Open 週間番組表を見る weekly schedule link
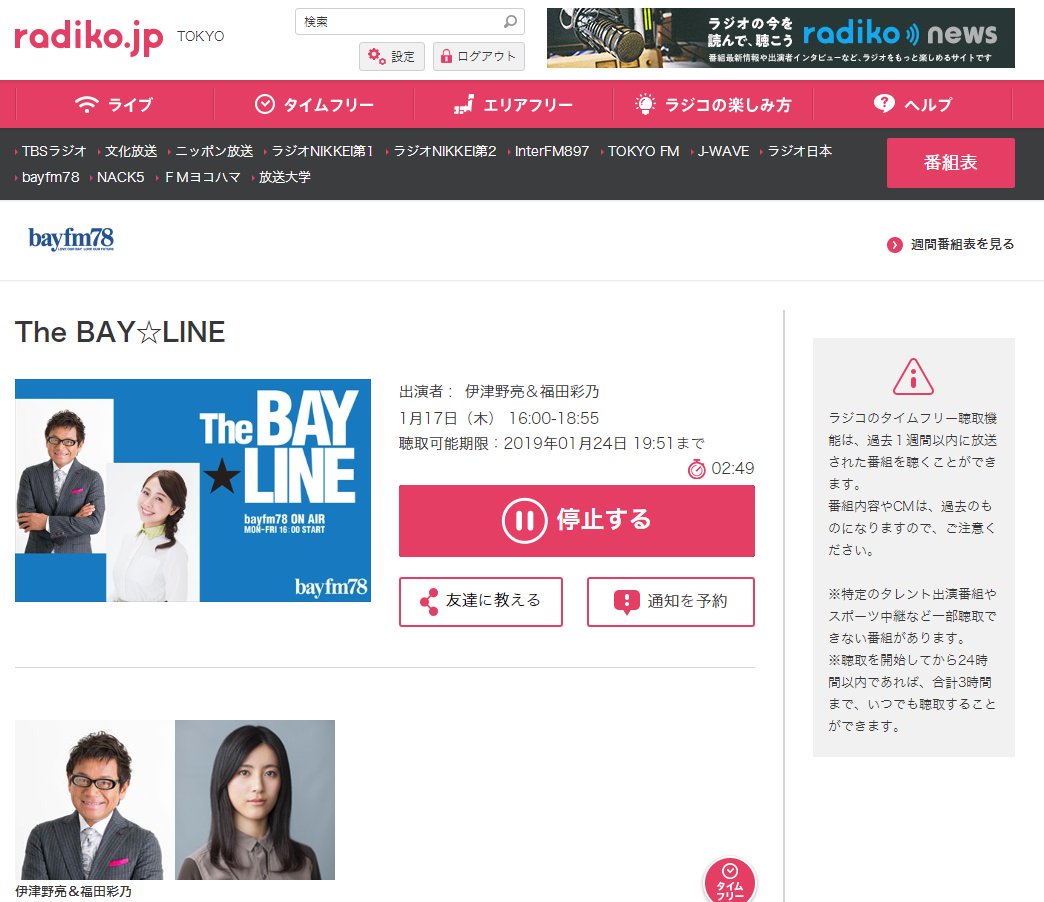Screen dimensions: 1044x902 click(x=962, y=244)
